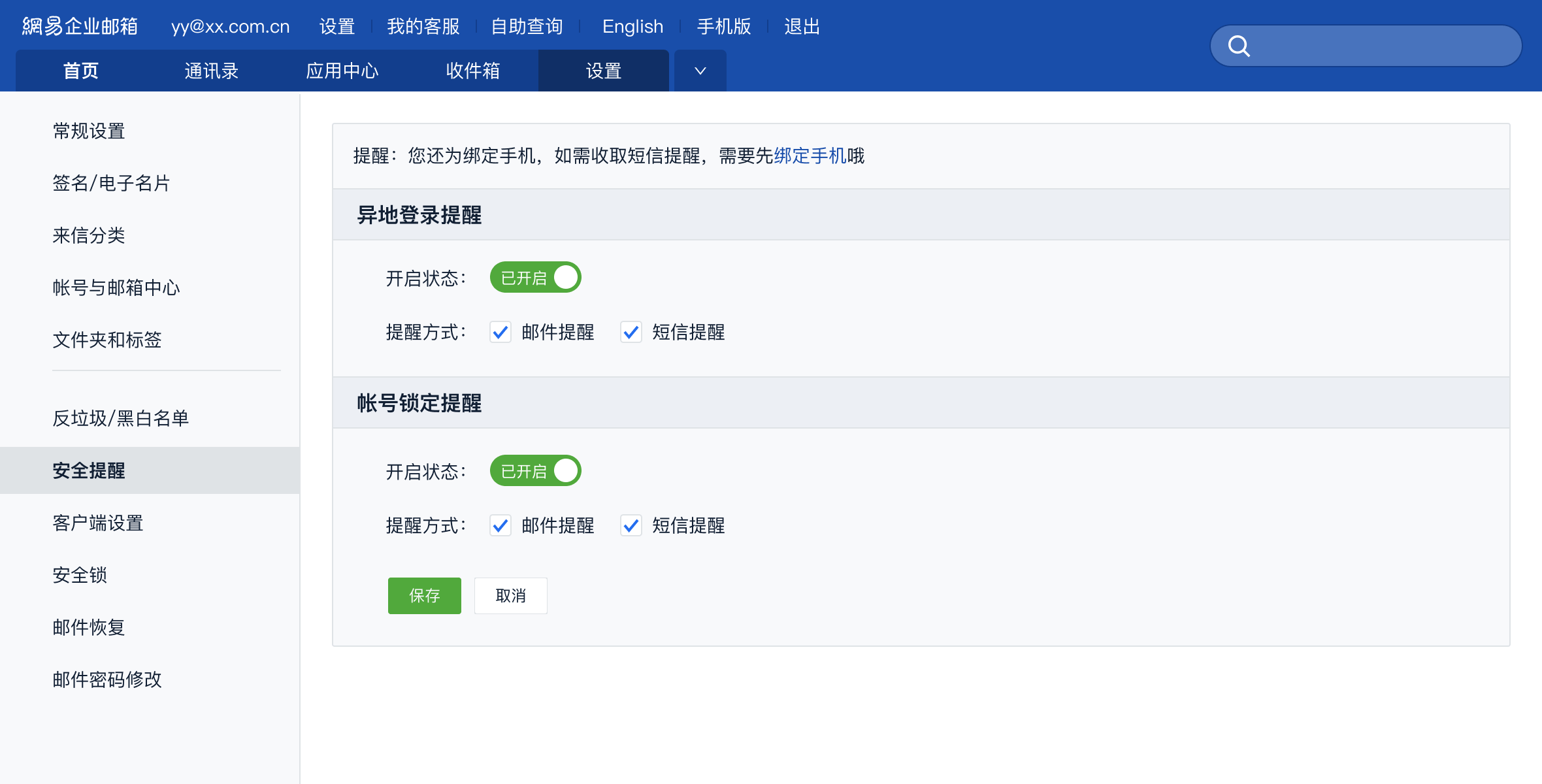Switch to the 收件箱 tab
Screen dimensions: 1542x784
point(472,71)
